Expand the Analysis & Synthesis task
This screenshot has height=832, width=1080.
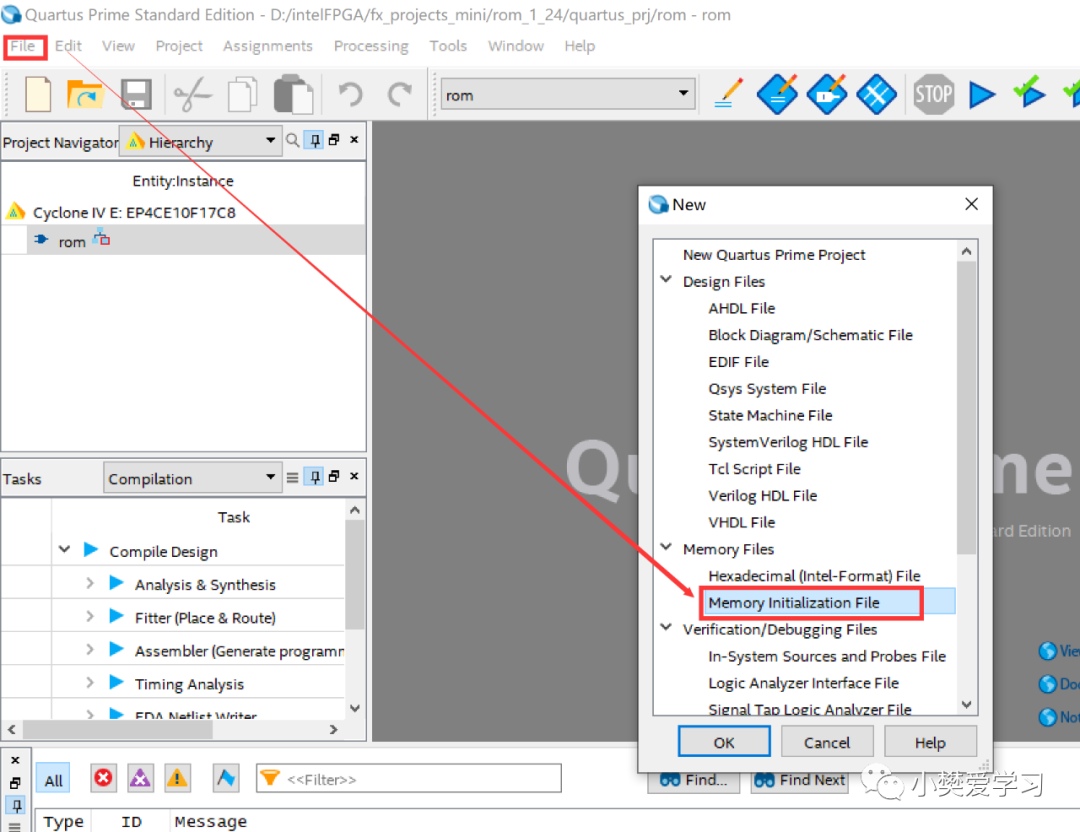tap(90, 583)
